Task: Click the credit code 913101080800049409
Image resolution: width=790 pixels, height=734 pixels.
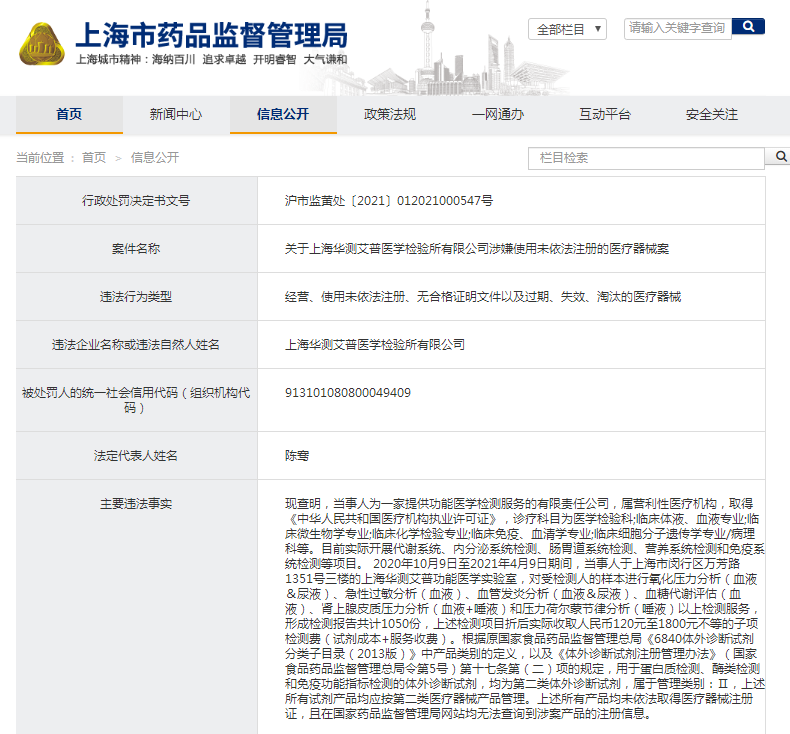Action: (x=347, y=392)
